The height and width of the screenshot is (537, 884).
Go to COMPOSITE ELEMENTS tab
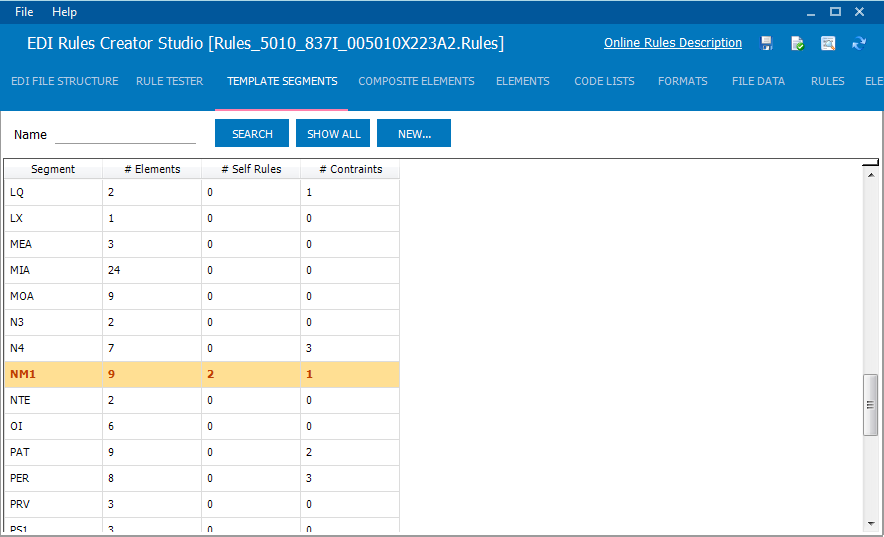pyautogui.click(x=416, y=81)
